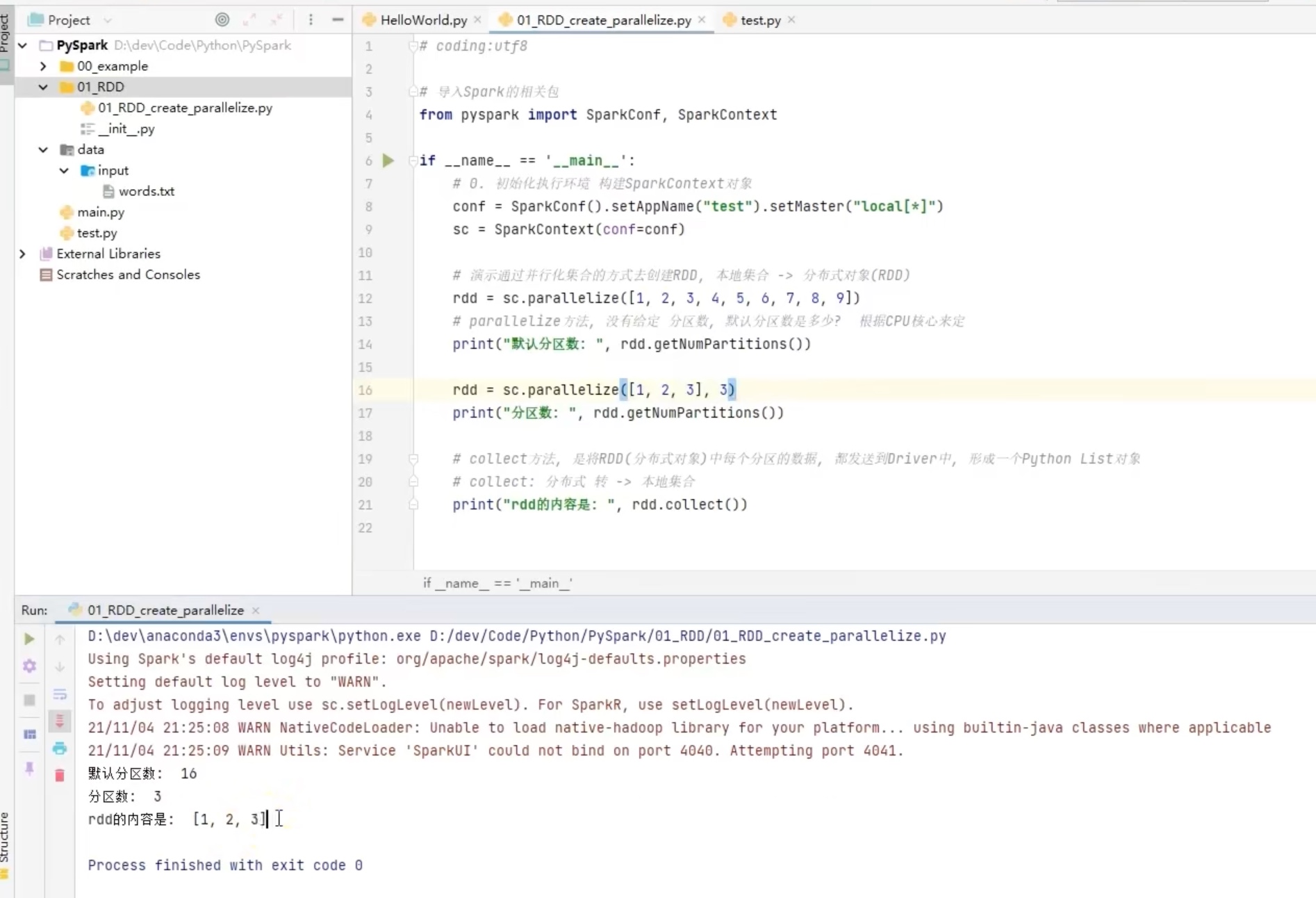Click the sc = SparkContext(conf=conf) line

point(568,229)
